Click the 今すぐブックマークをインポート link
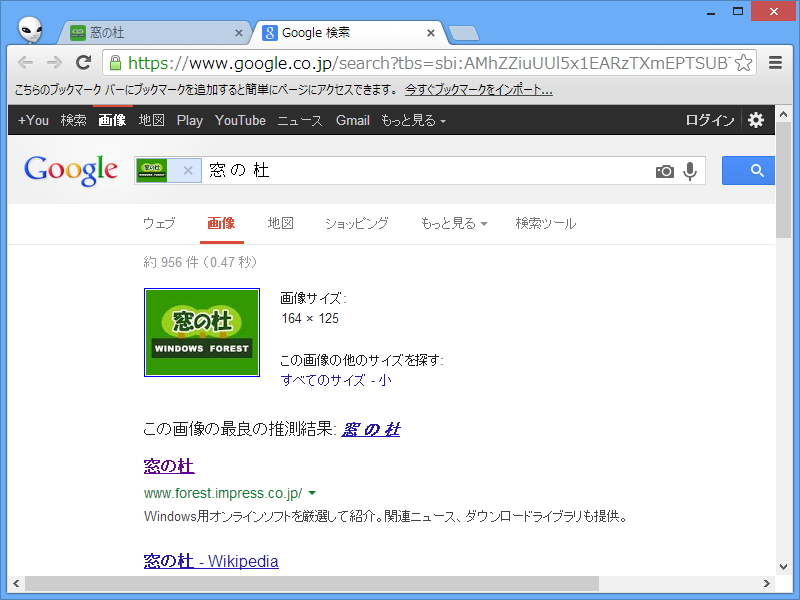 point(479,90)
